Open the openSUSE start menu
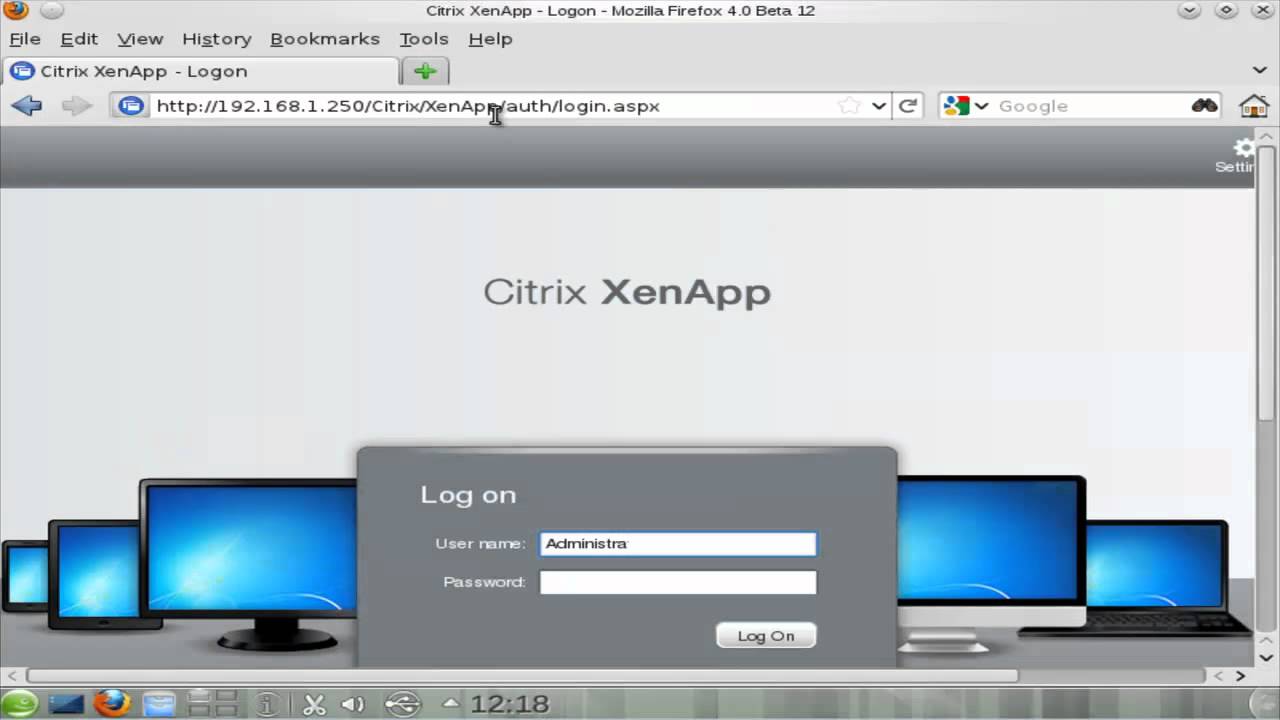This screenshot has height=720, width=1280. point(19,704)
